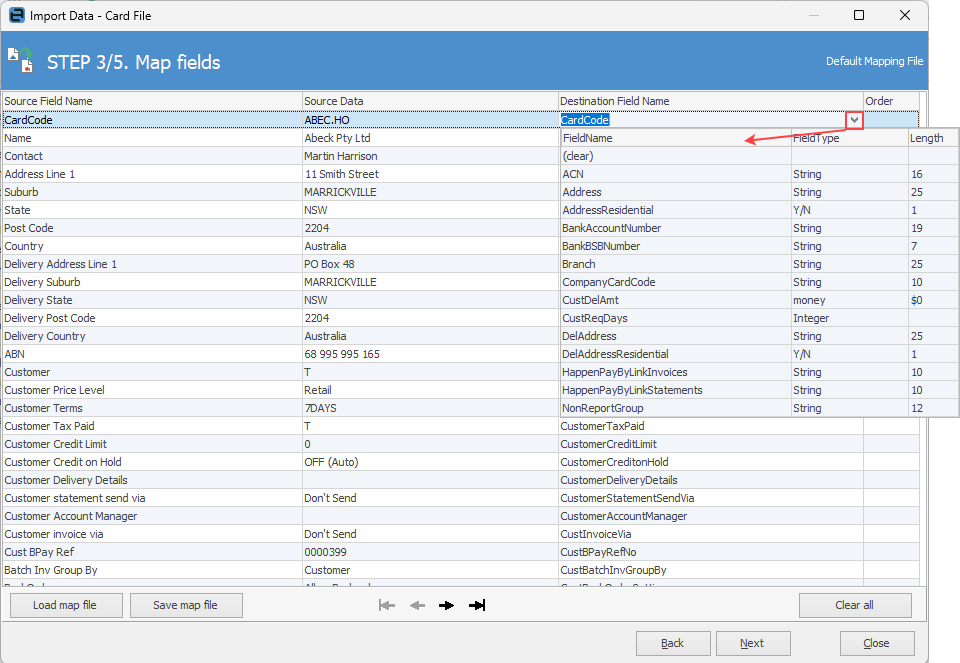Viewport: 960px width, 663px height.
Task: Go to the Next wizard step
Action: pyautogui.click(x=752, y=643)
